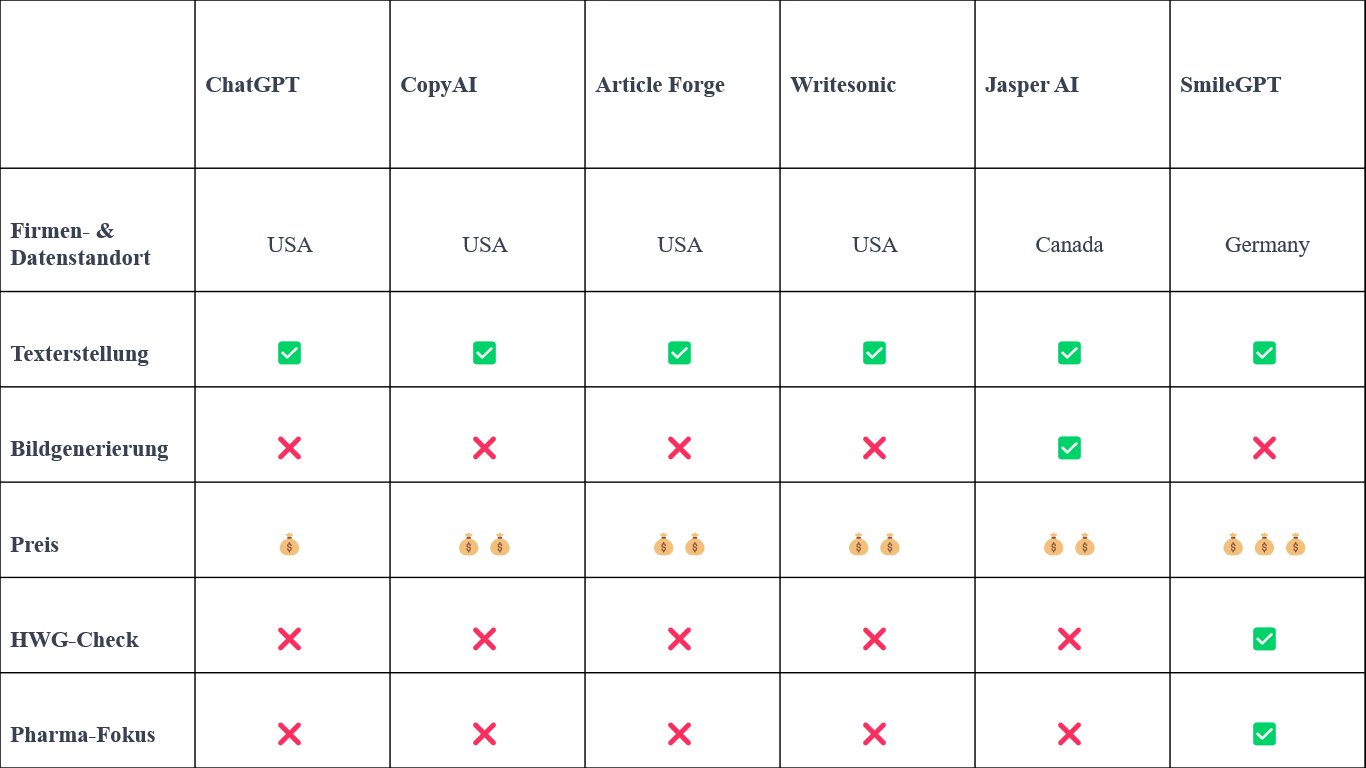Click the SmileGPT Pharma-Fokus green checkmark
The width and height of the screenshot is (1366, 768).
[x=1264, y=734]
